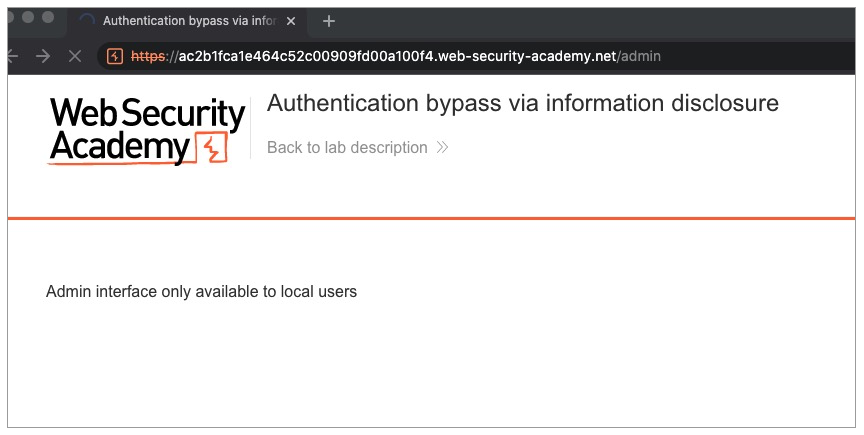Click the back navigation arrow

tap(13, 56)
